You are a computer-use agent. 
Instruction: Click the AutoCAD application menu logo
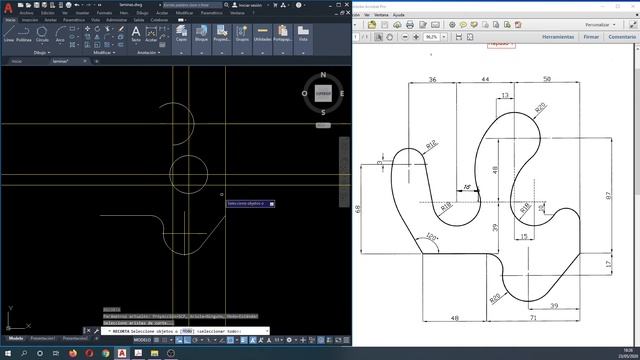pos(8,7)
